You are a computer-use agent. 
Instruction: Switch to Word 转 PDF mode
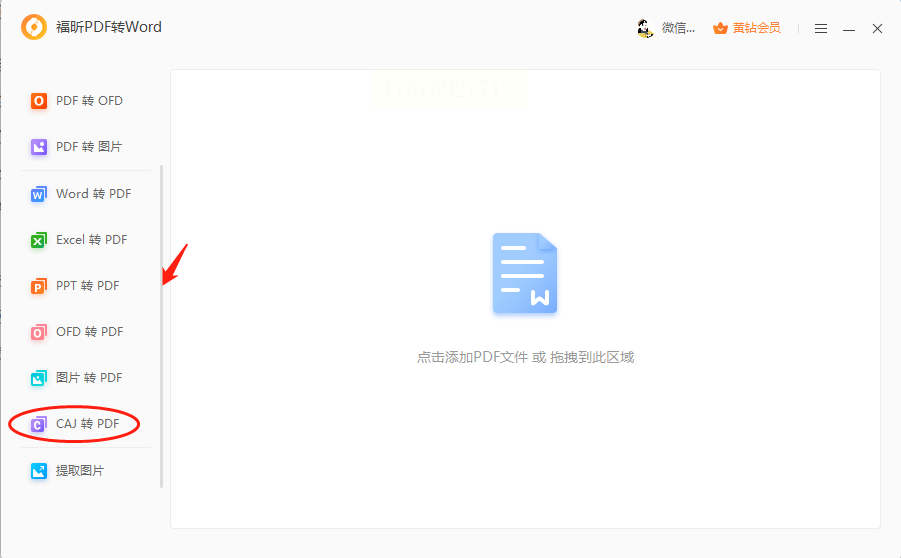click(94, 194)
